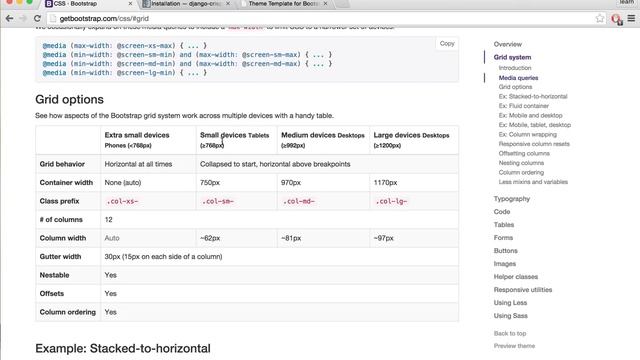Open Buttons section in sidebar

pyautogui.click(x=506, y=251)
